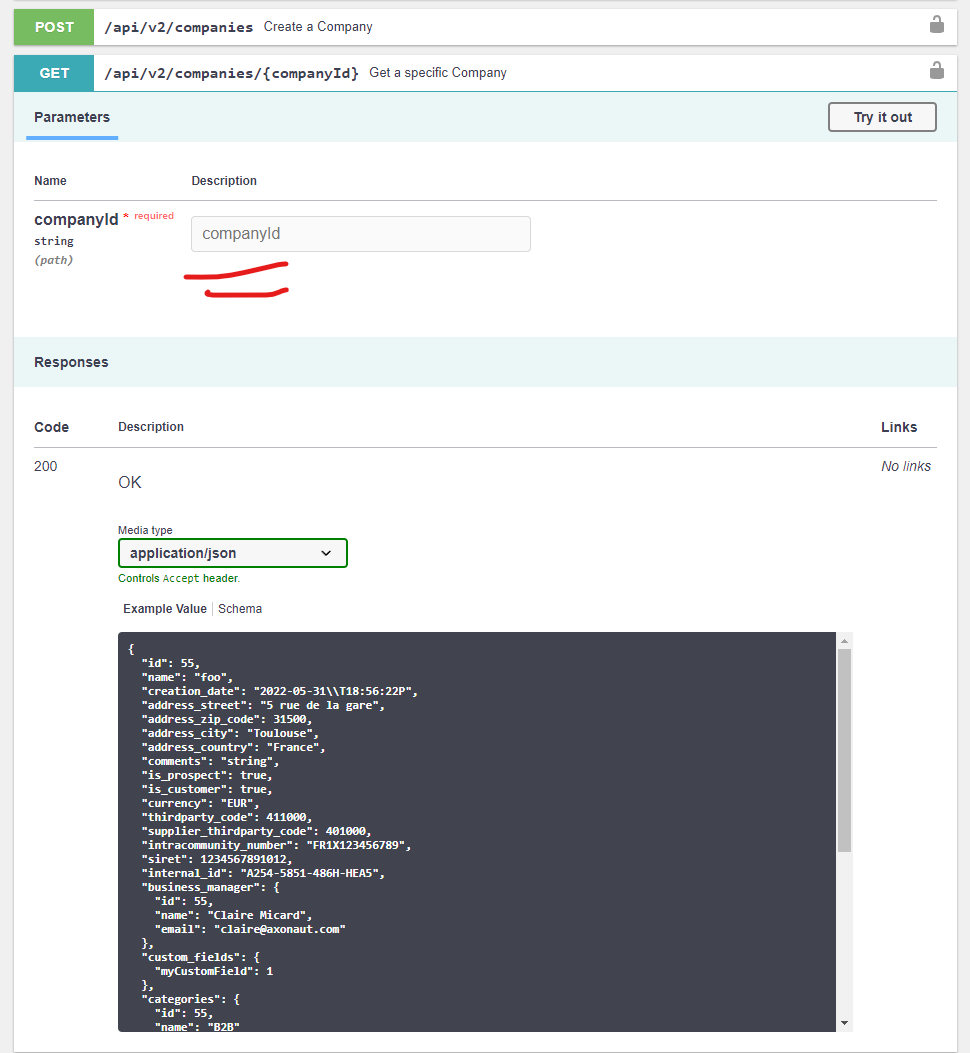Click the 'Get a specific Company' summary text

pos(438,72)
